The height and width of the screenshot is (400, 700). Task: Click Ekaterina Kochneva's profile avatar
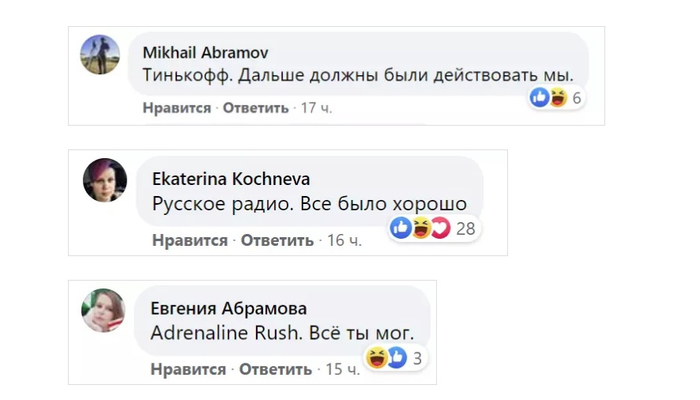pyautogui.click(x=104, y=181)
